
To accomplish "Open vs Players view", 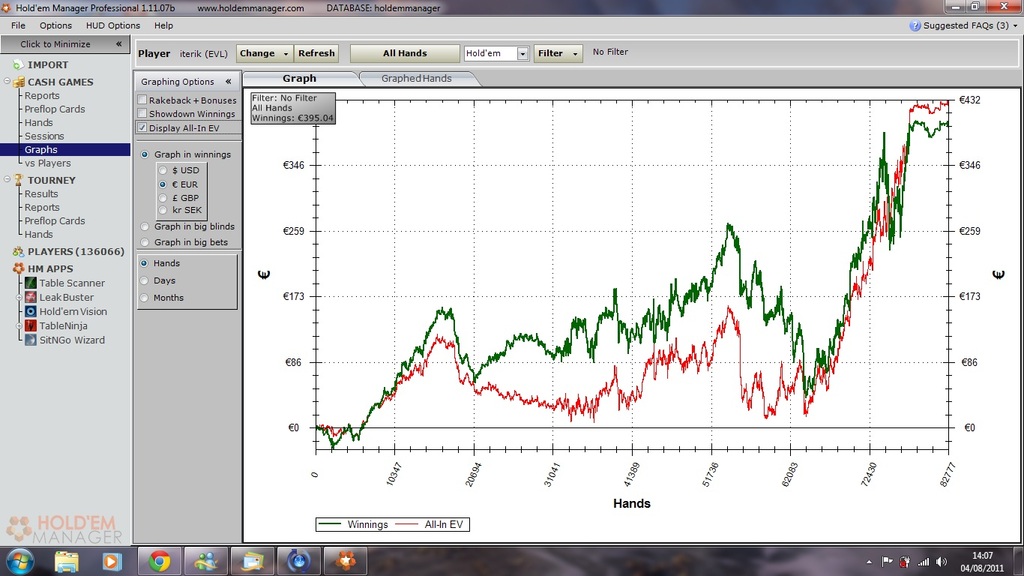I will [x=48, y=163].
